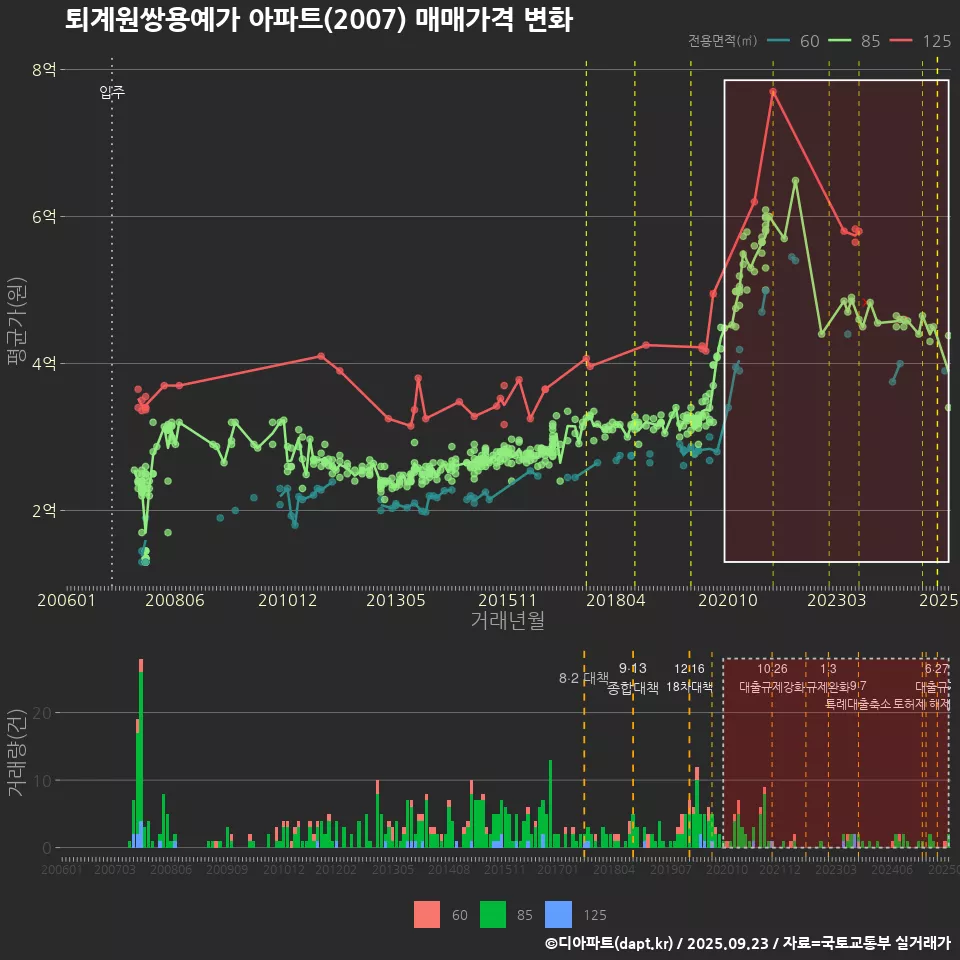
Task: Click the chart title 퇴계원쌍용예가 아파트
Action: [318, 20]
